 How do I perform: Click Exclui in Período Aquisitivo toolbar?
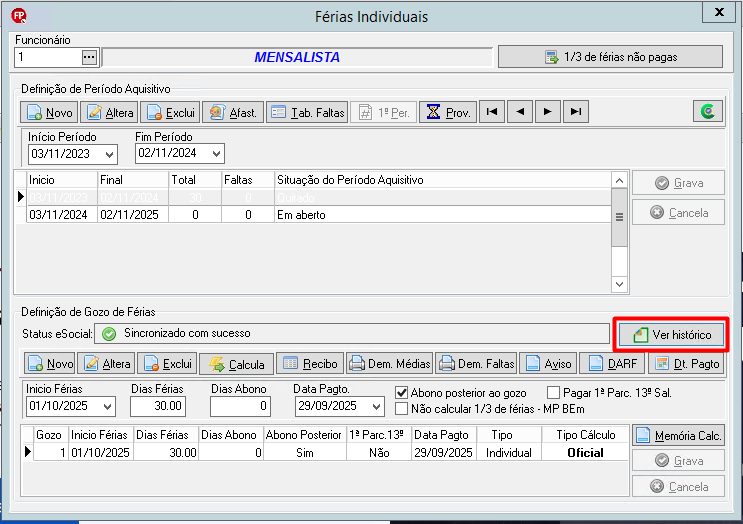(171, 112)
